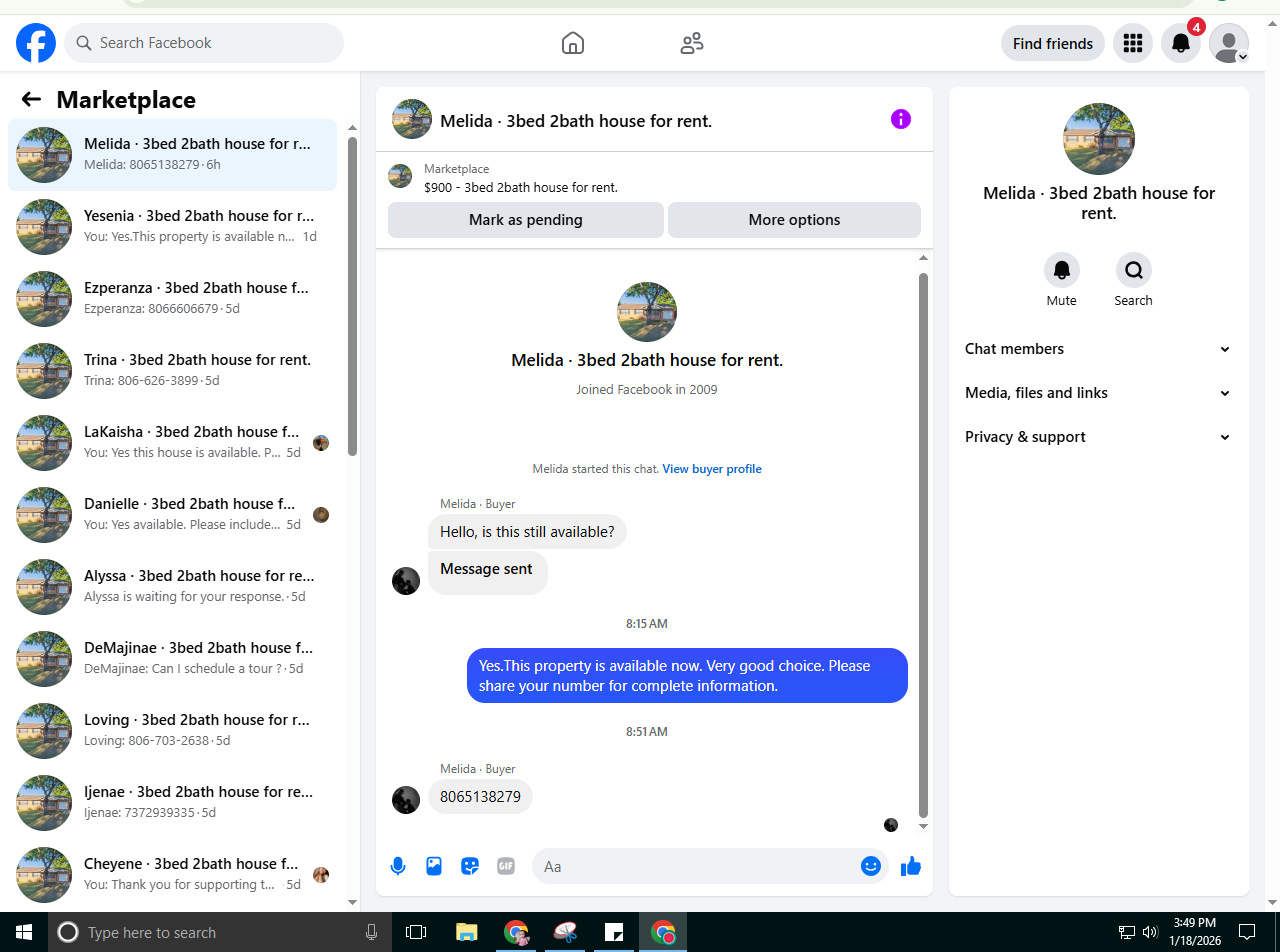Click the taskbar microphone search icon
The width and height of the screenshot is (1280, 952).
pos(372,932)
